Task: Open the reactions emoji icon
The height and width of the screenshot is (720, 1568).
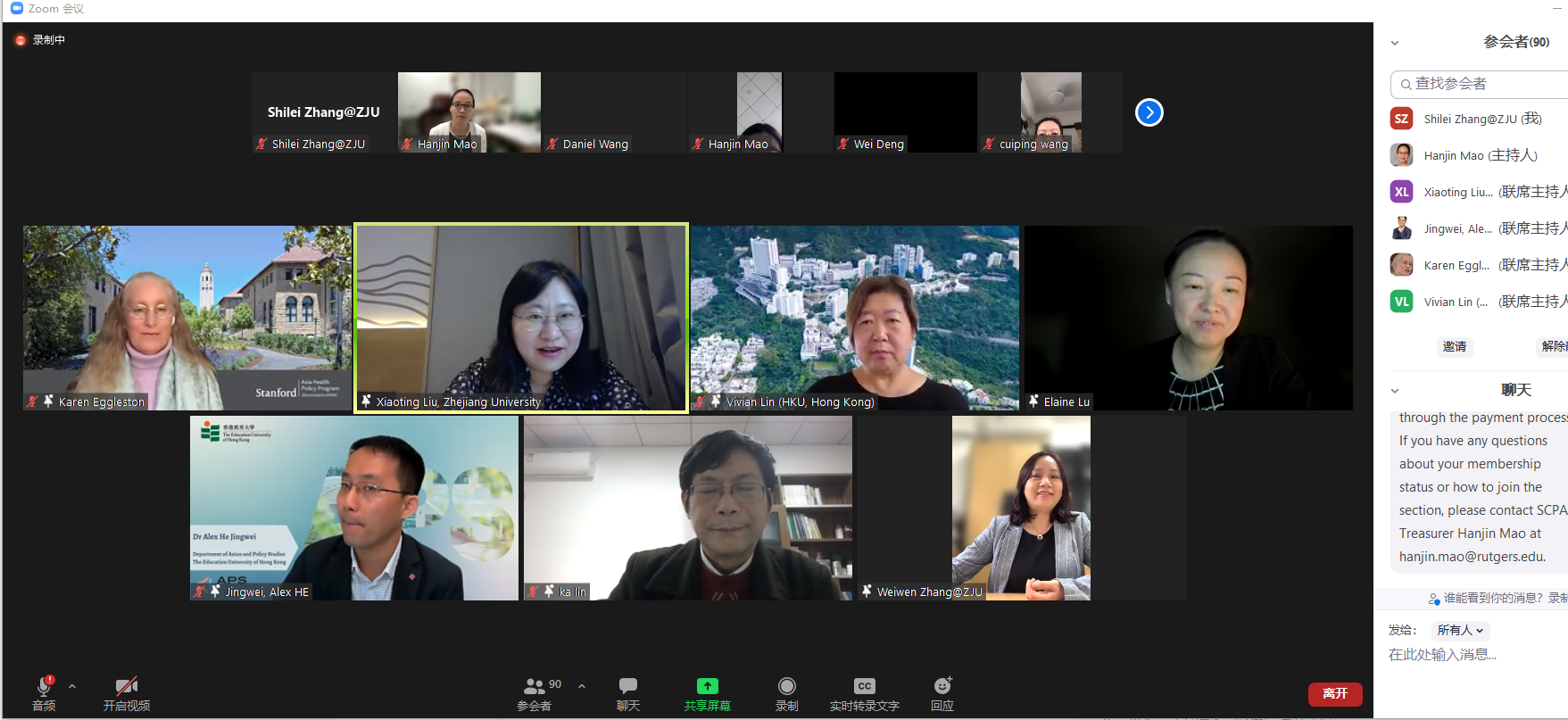Action: click(x=942, y=685)
